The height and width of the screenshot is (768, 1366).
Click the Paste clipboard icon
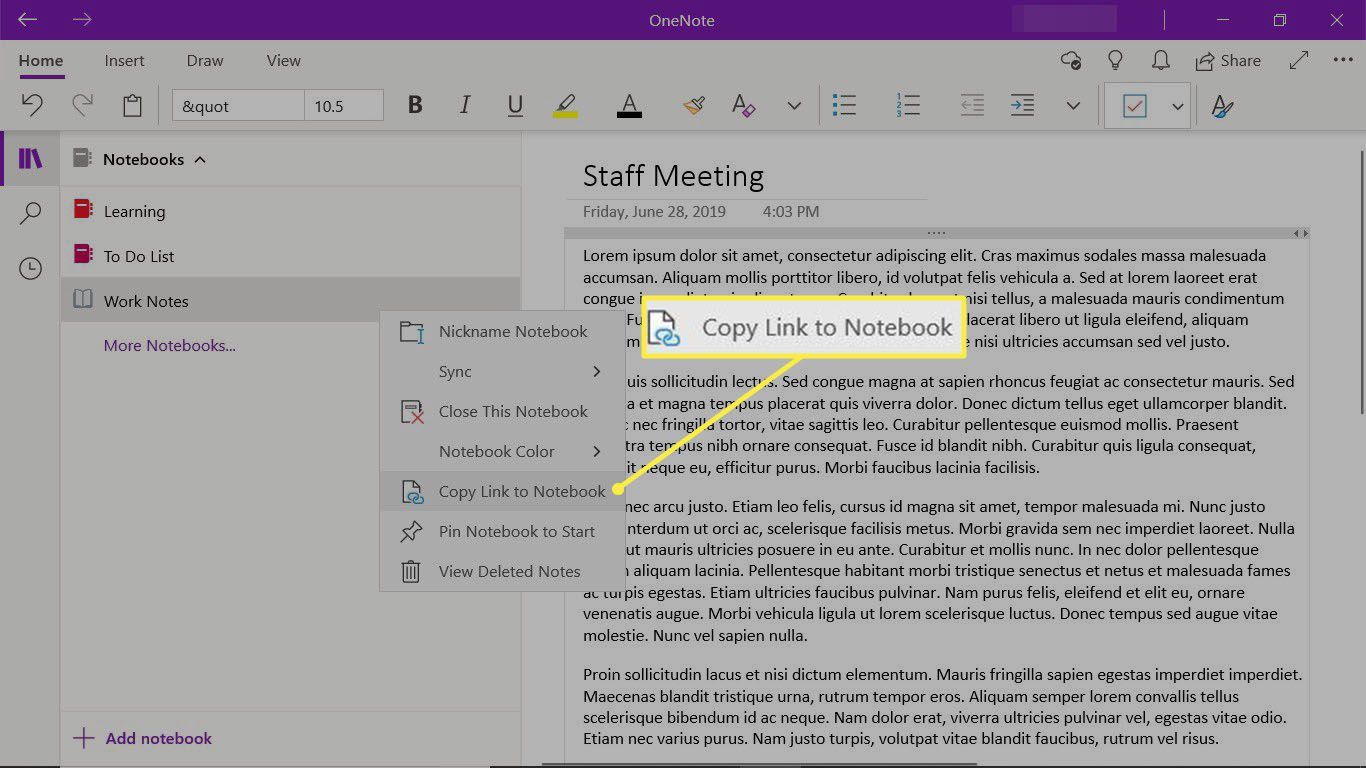tap(132, 105)
